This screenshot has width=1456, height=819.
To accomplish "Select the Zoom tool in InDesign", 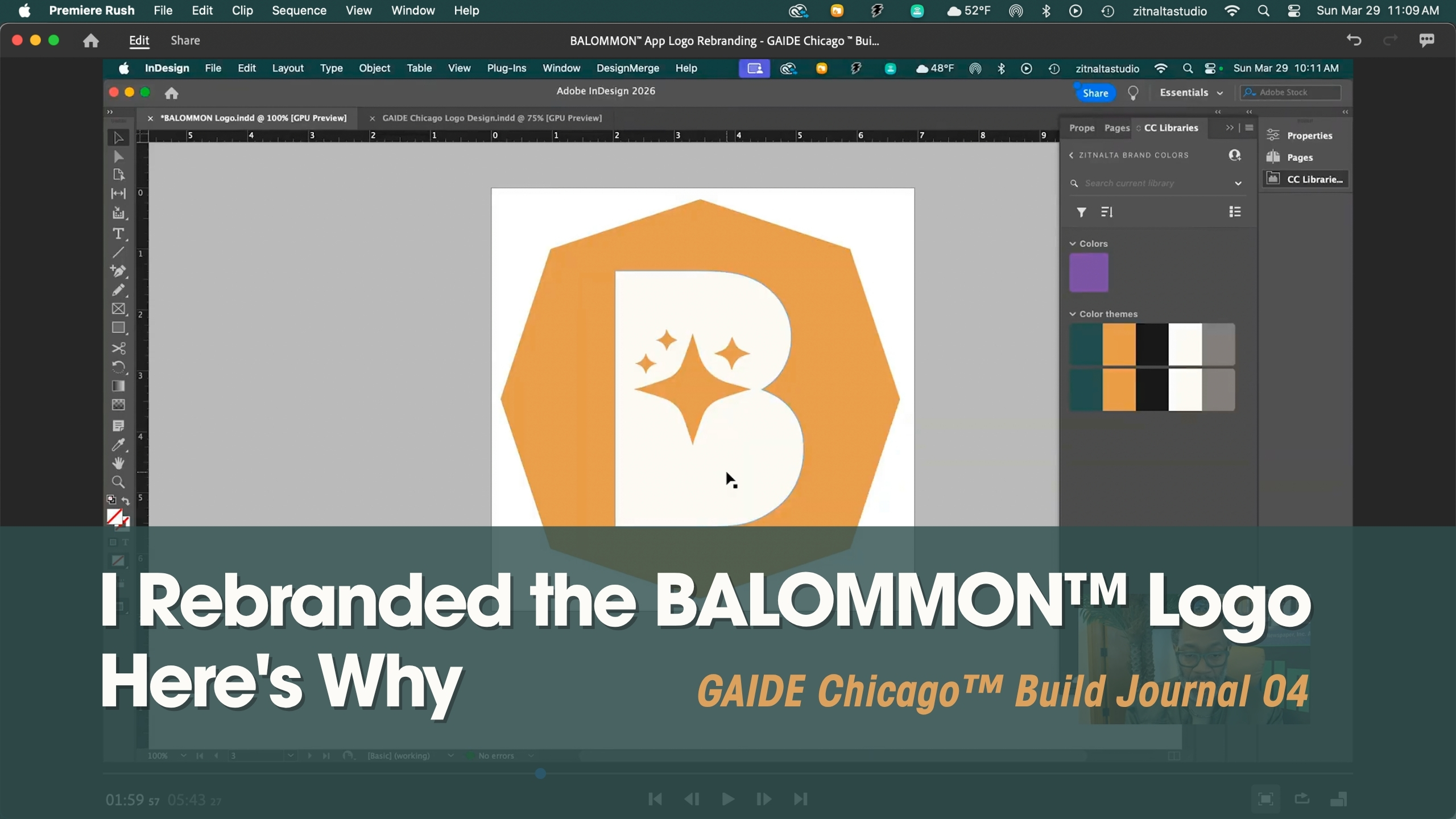I will [118, 482].
